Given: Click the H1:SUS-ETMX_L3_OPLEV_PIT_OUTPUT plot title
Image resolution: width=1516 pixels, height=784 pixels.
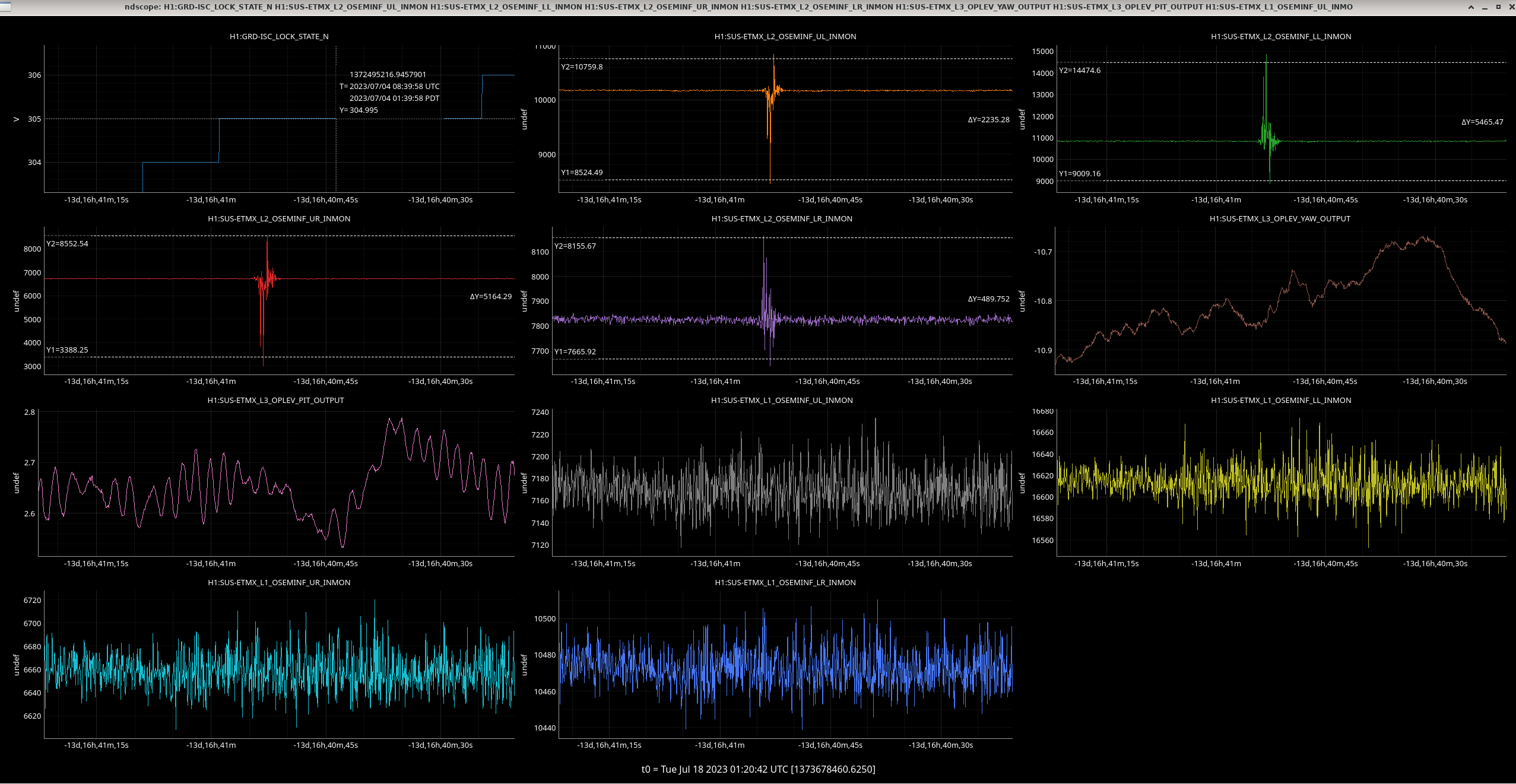Looking at the screenshot, I should [275, 401].
